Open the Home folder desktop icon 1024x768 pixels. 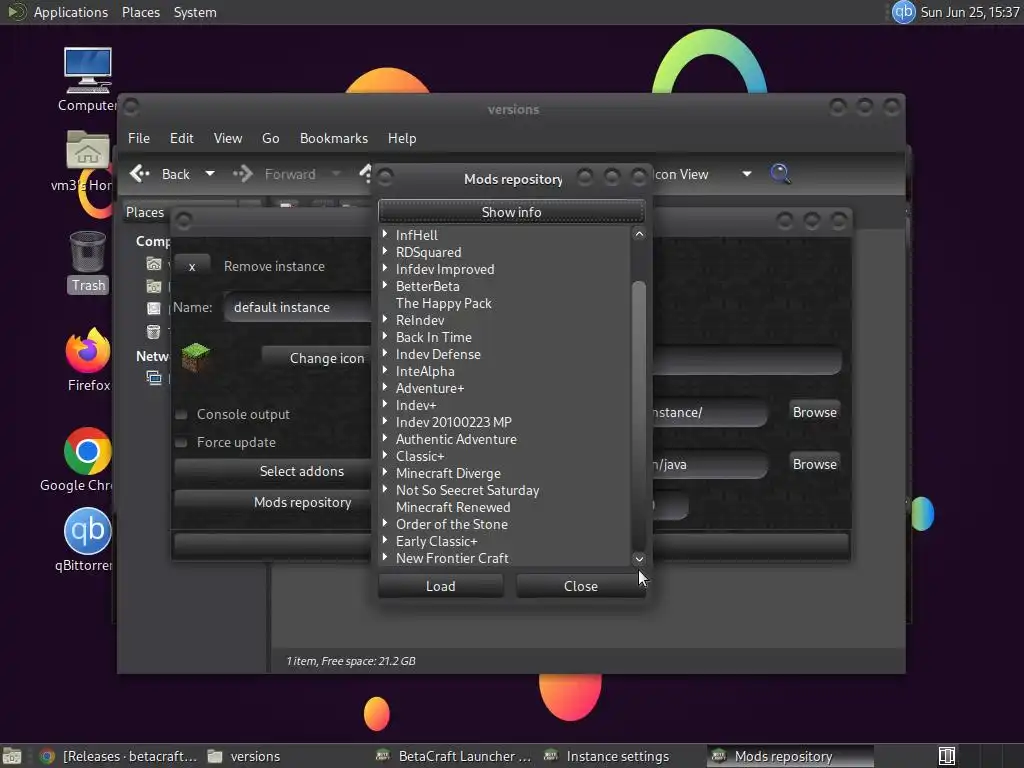tap(88, 151)
